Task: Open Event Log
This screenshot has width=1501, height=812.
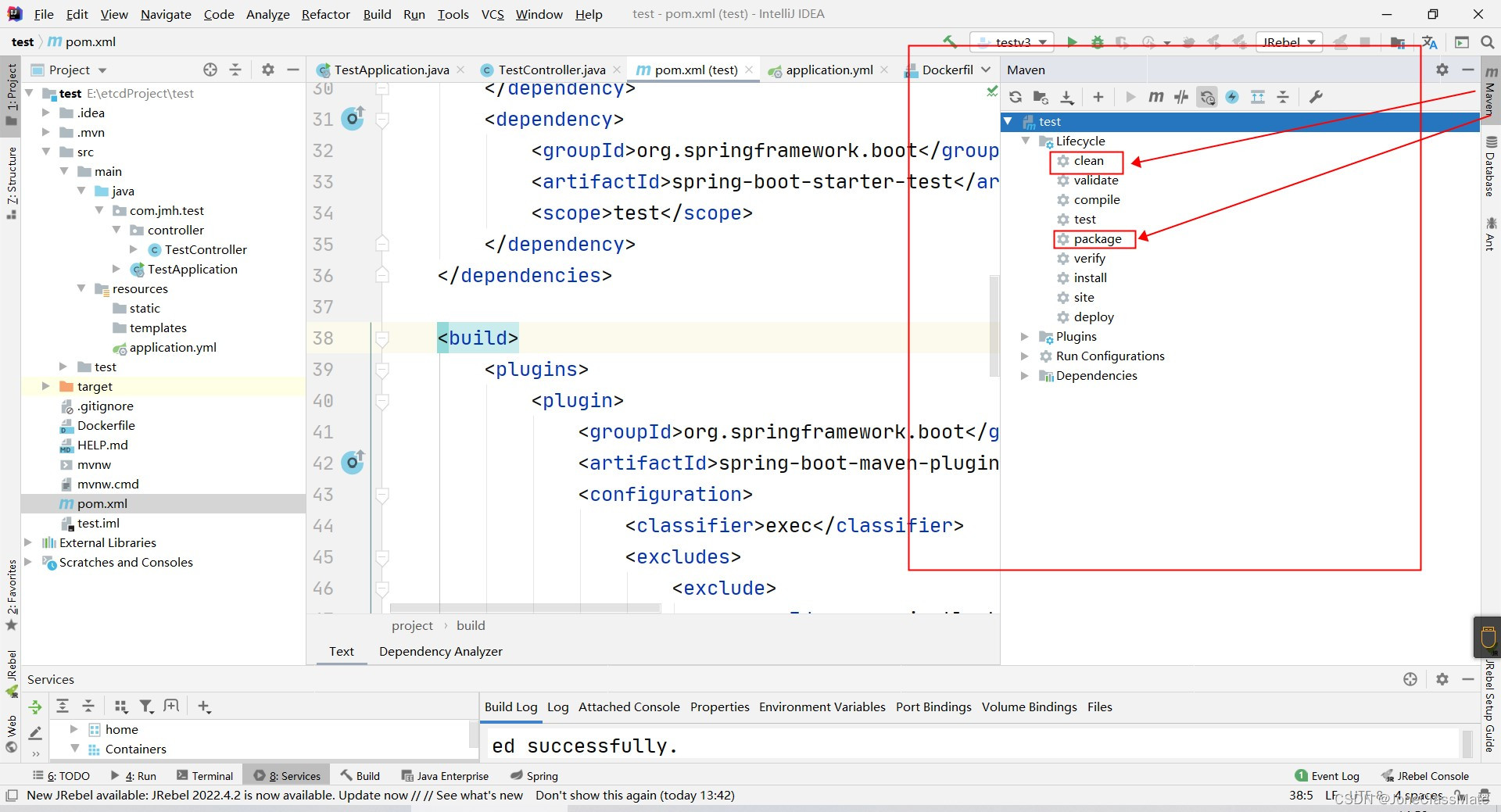Action: click(x=1327, y=776)
